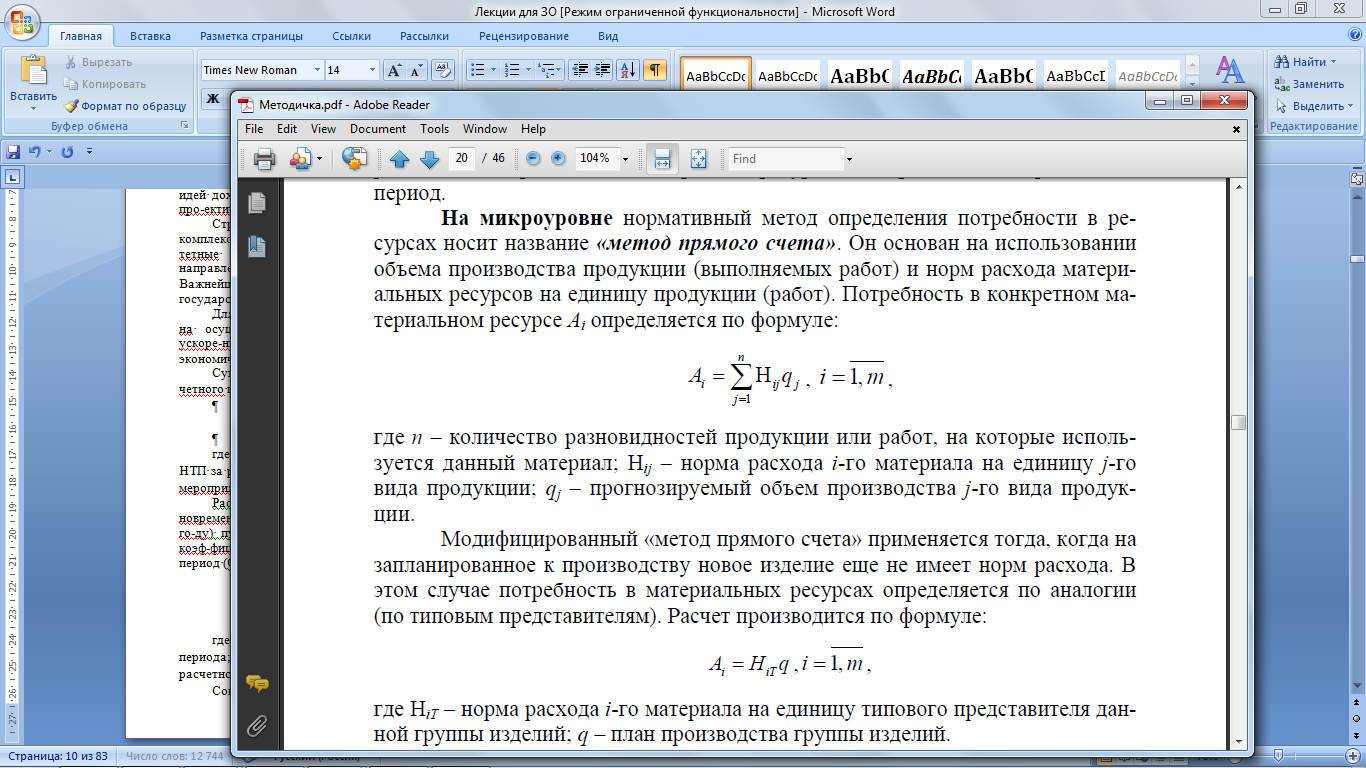Click Формат по образцу format painter
Screen dimensions: 1366x768
(125, 106)
